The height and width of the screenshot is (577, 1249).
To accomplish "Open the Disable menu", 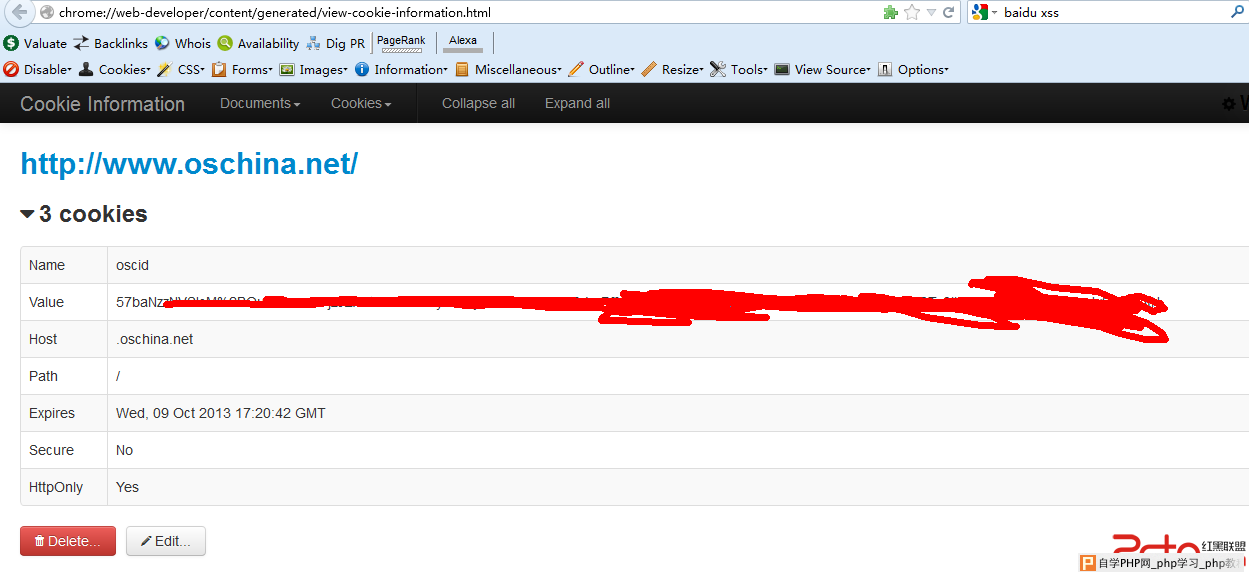I will tap(38, 69).
